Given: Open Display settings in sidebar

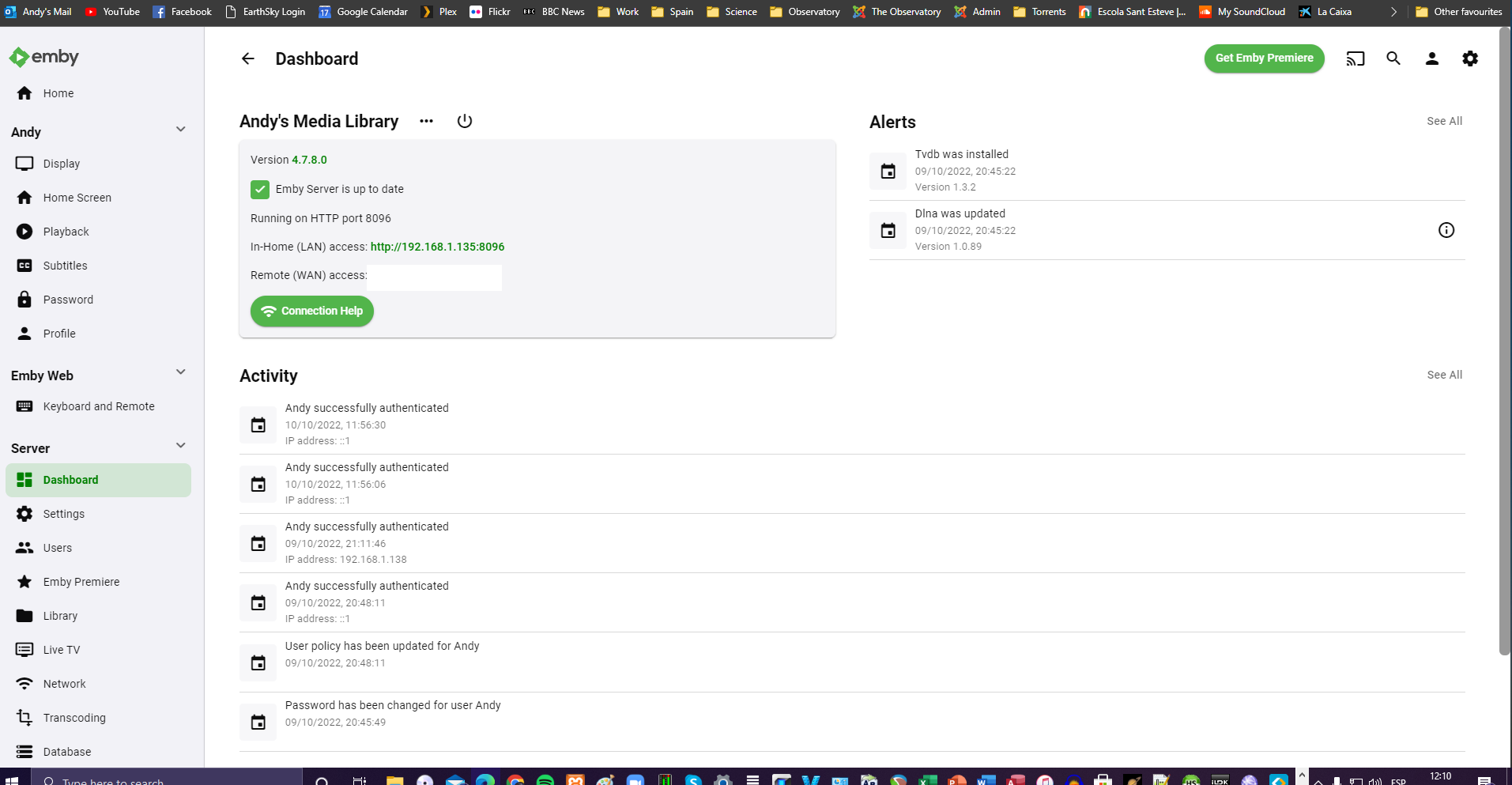Looking at the screenshot, I should 98,164.
